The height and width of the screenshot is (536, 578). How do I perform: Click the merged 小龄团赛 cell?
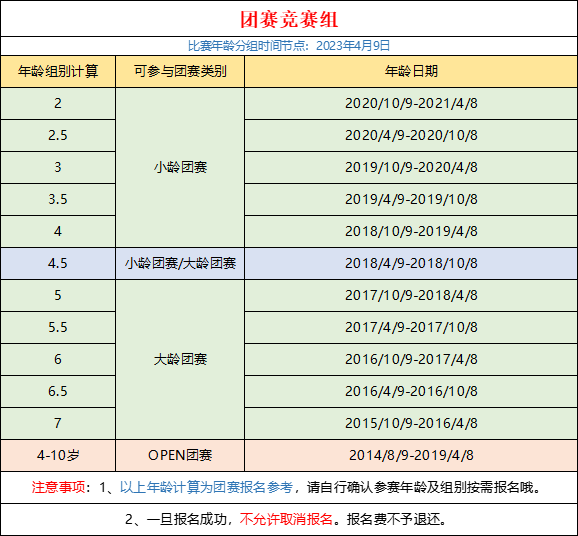point(180,167)
